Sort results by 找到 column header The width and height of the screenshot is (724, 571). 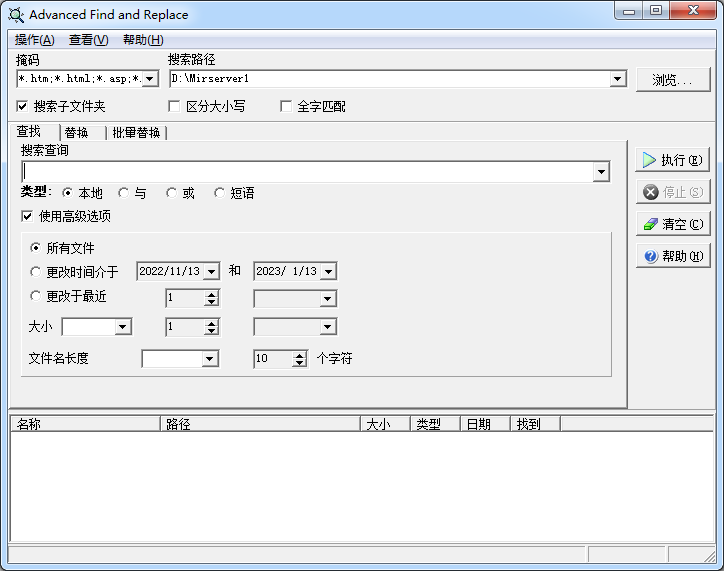click(x=535, y=424)
